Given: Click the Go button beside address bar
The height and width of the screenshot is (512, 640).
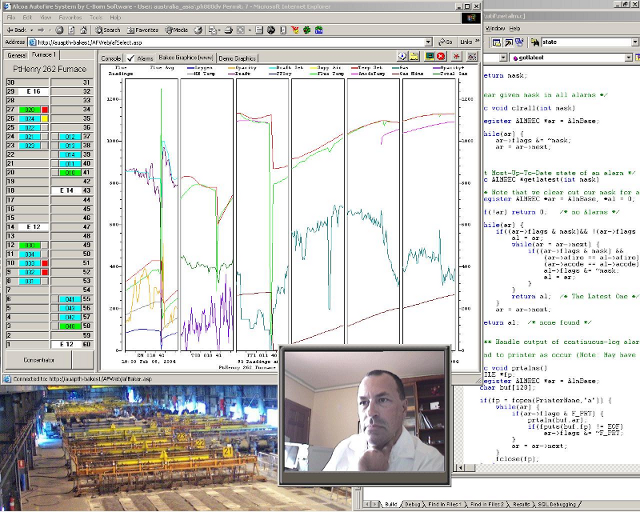Looking at the screenshot, I should pyautogui.click(x=445, y=42).
